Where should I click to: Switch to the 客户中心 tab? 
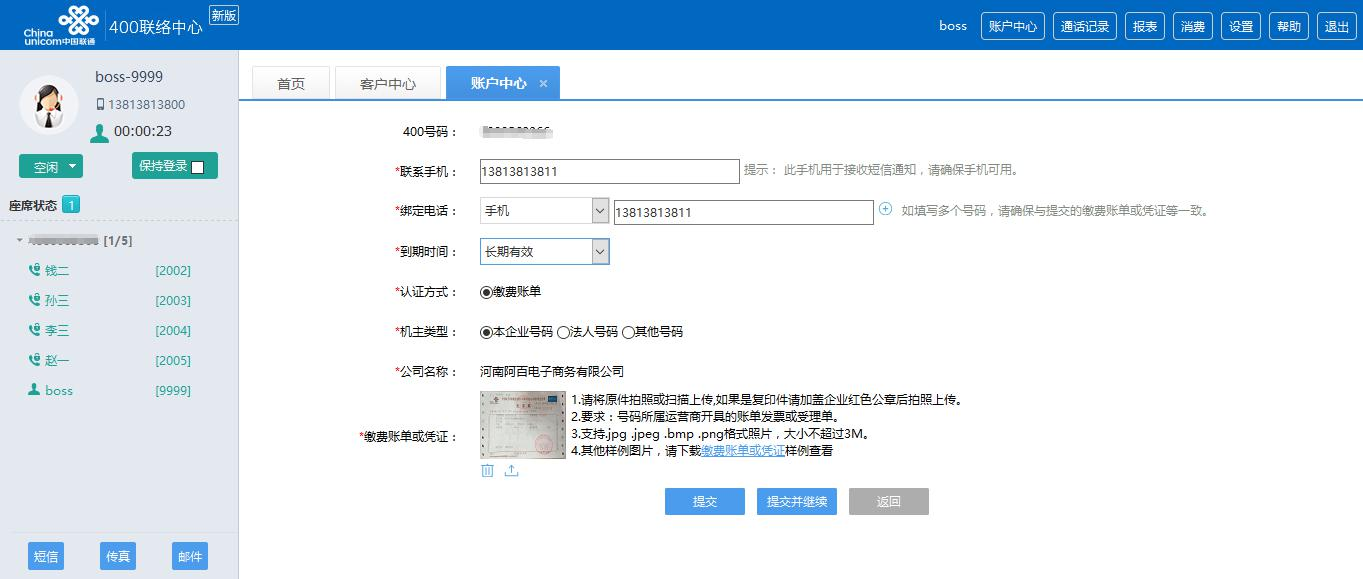(x=387, y=84)
